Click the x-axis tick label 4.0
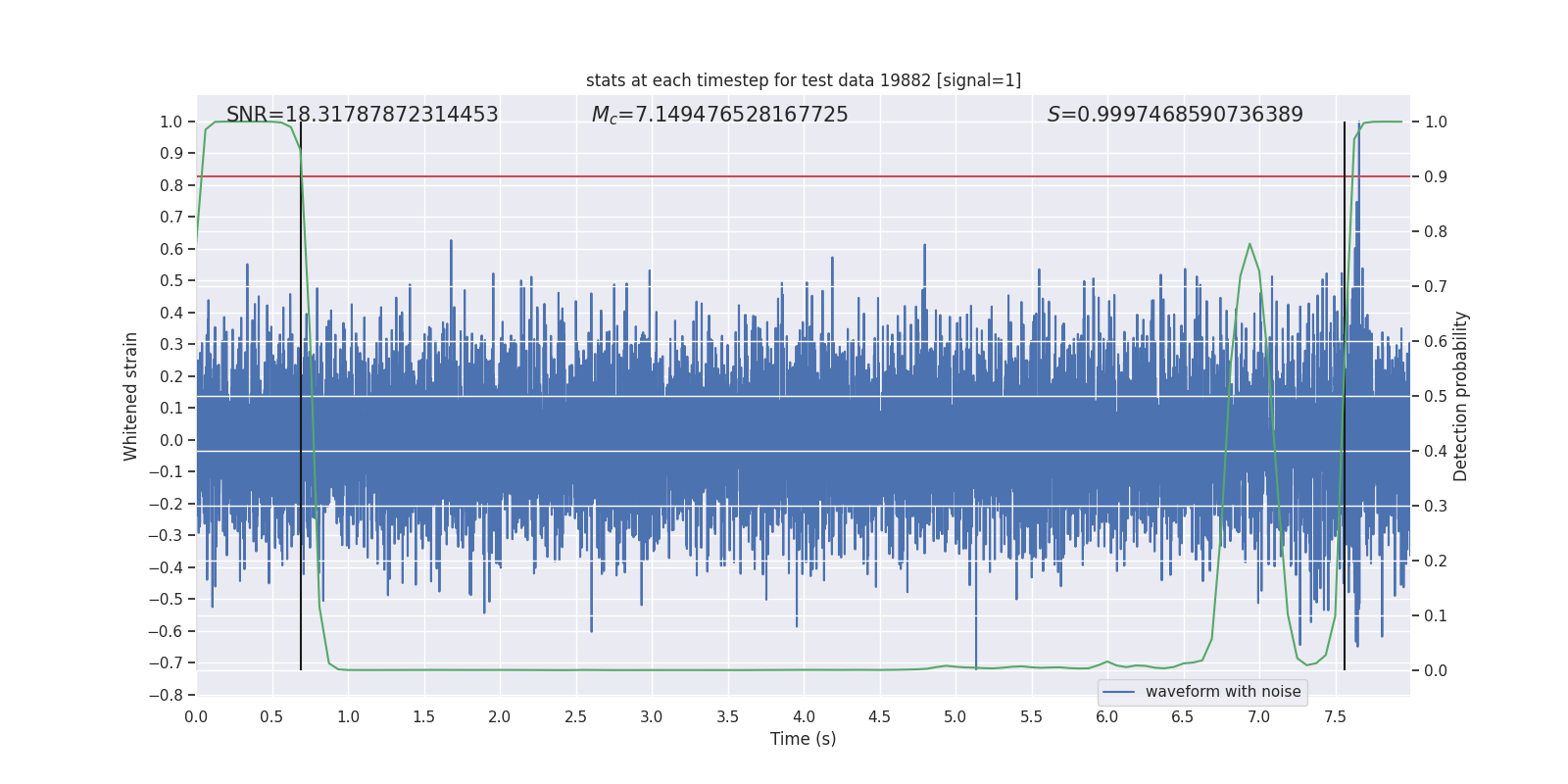Screen dimensions: 1568x784 tap(804, 716)
